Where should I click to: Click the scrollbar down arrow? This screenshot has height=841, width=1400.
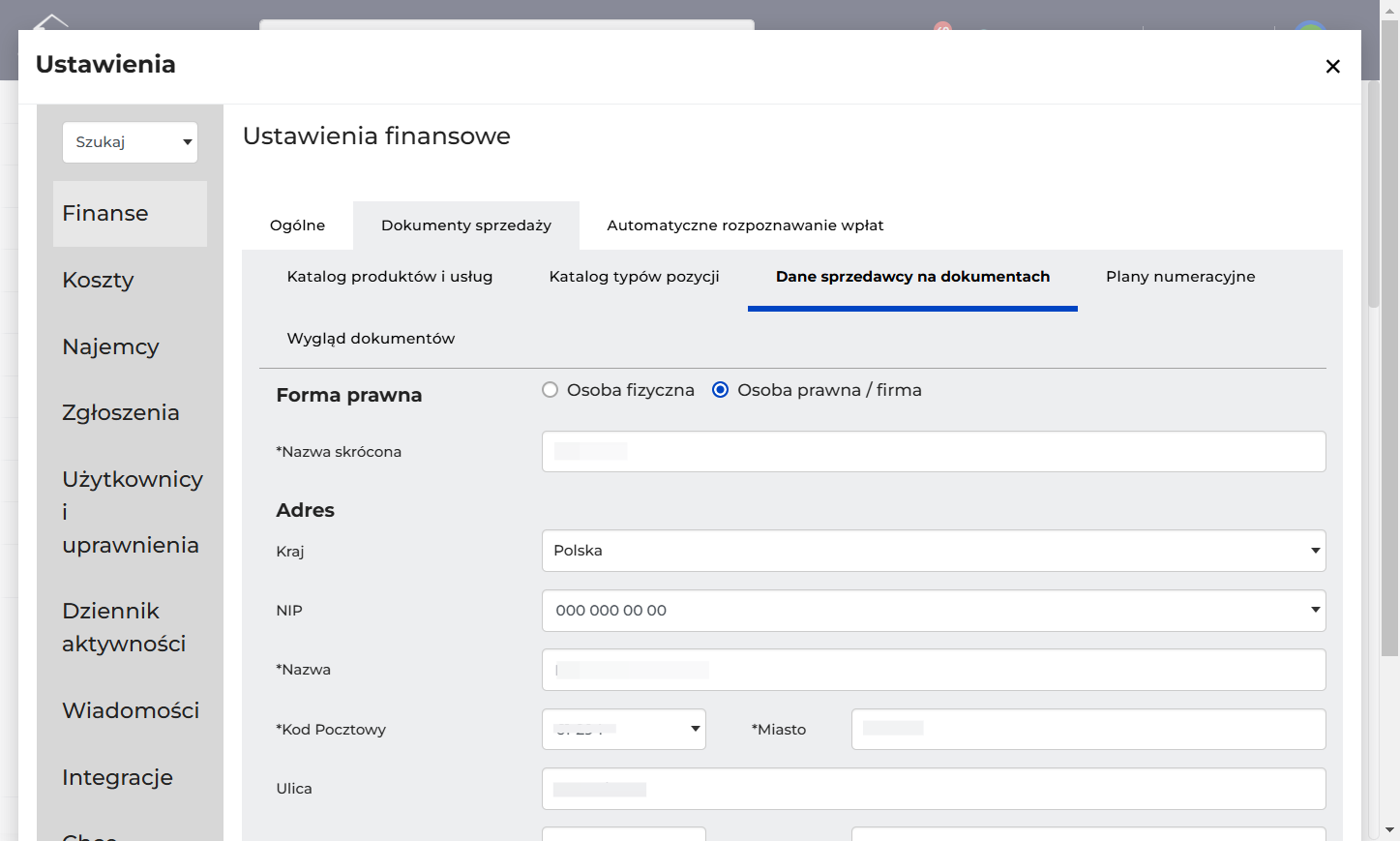1389,830
